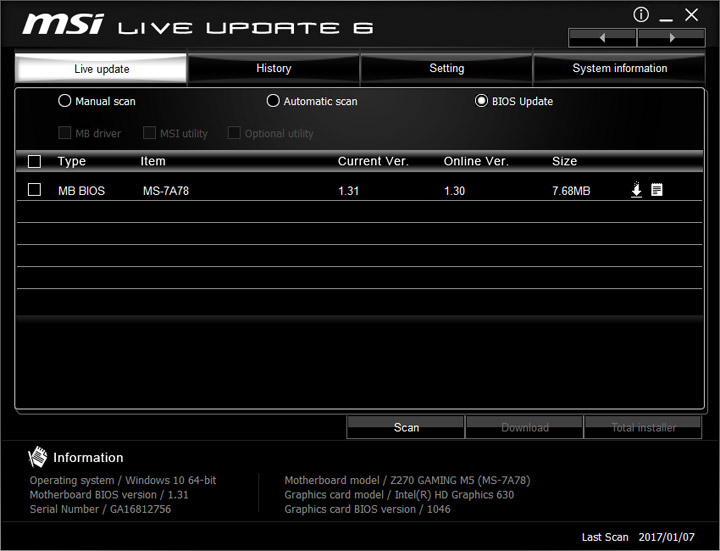Click the Graphics card BIOS version / 1046 line
This screenshot has height=551, width=720.
click(367, 509)
